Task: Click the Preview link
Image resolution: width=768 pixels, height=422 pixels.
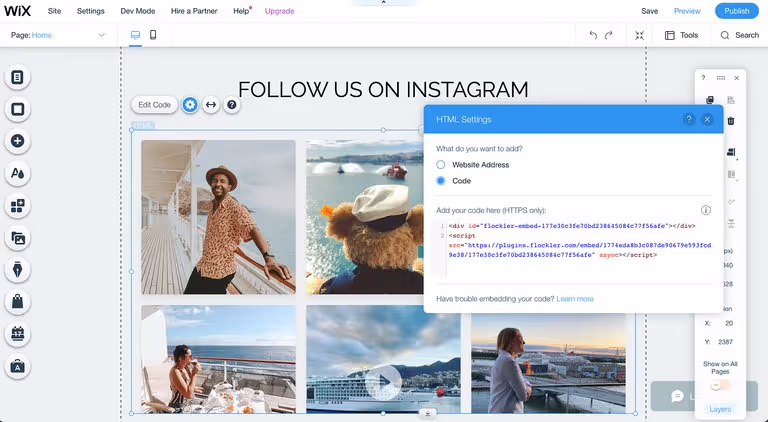Action: click(x=687, y=11)
